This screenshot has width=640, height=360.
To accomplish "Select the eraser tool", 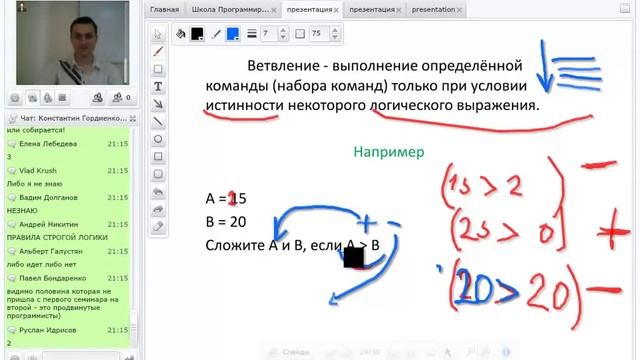I will [x=158, y=227].
